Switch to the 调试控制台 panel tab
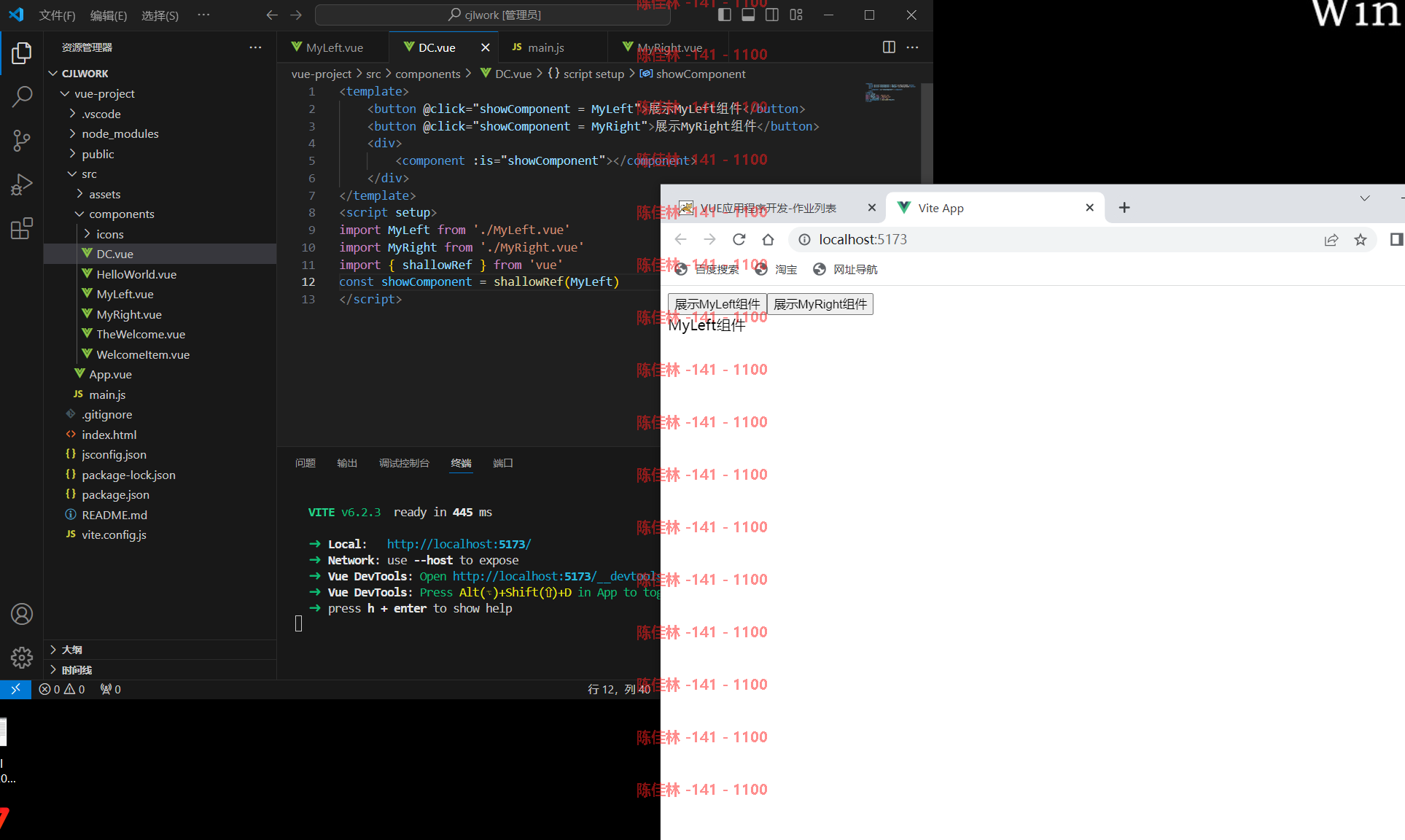Viewport: 1405px width, 840px height. pos(404,463)
